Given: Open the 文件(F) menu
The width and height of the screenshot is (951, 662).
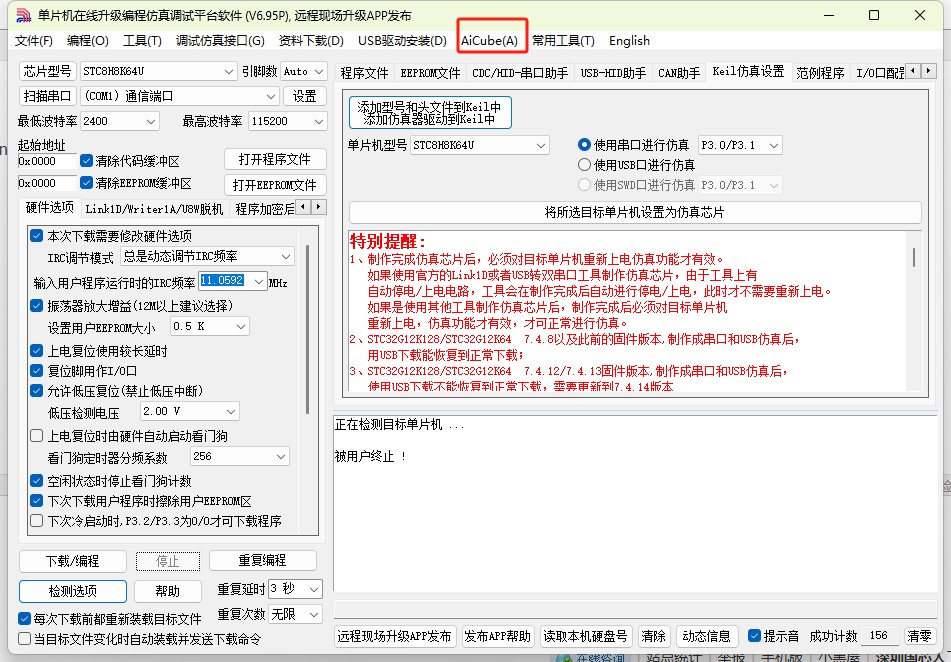Looking at the screenshot, I should point(33,41).
